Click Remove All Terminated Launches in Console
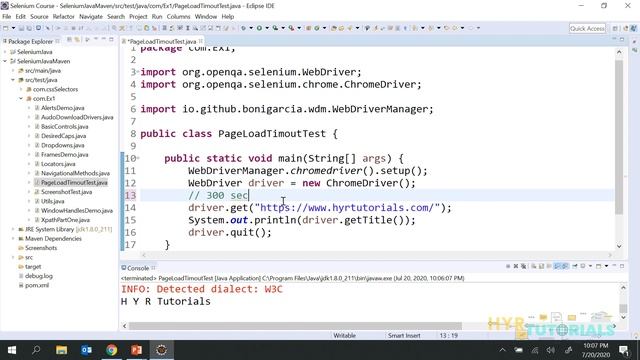640x360 pixels. pyautogui.click(x=524, y=266)
